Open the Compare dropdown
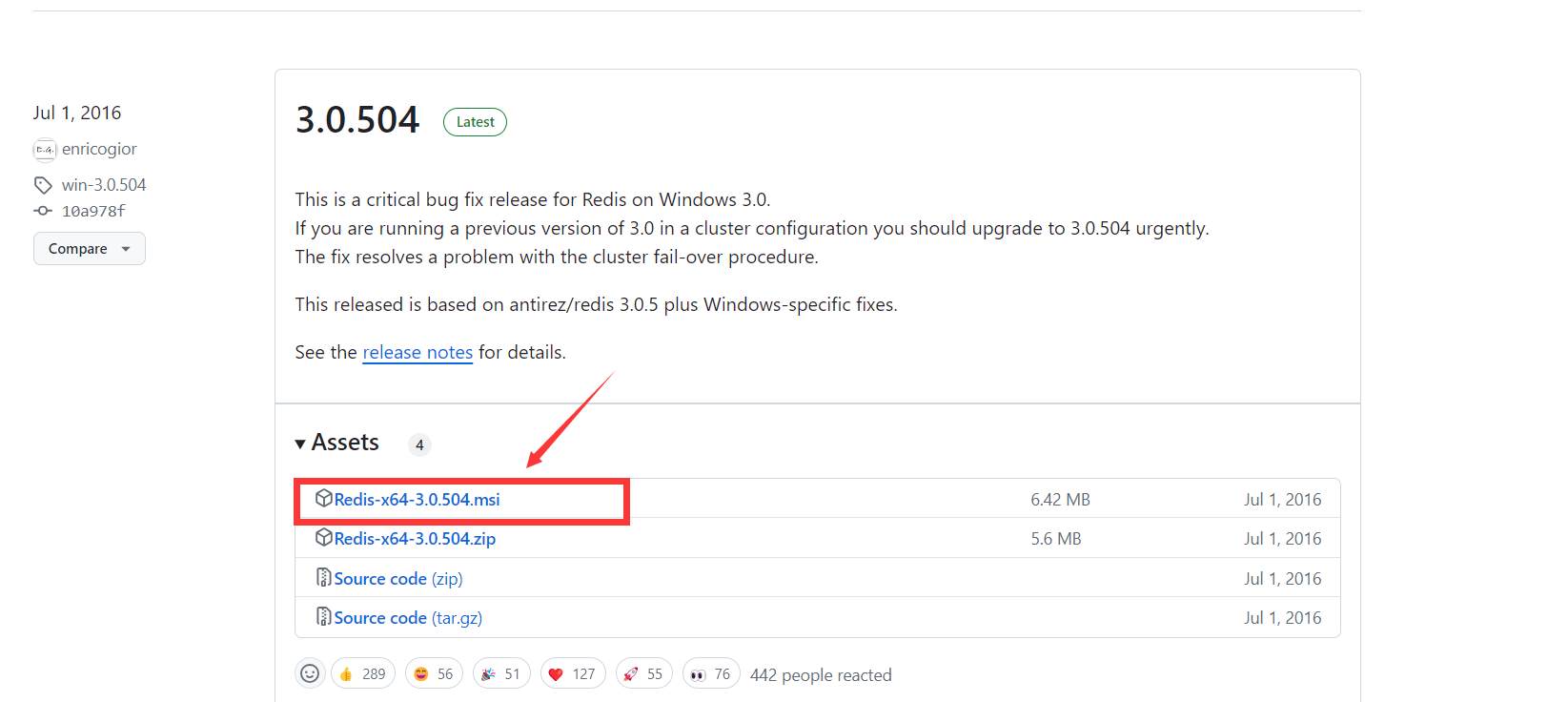 (x=89, y=249)
